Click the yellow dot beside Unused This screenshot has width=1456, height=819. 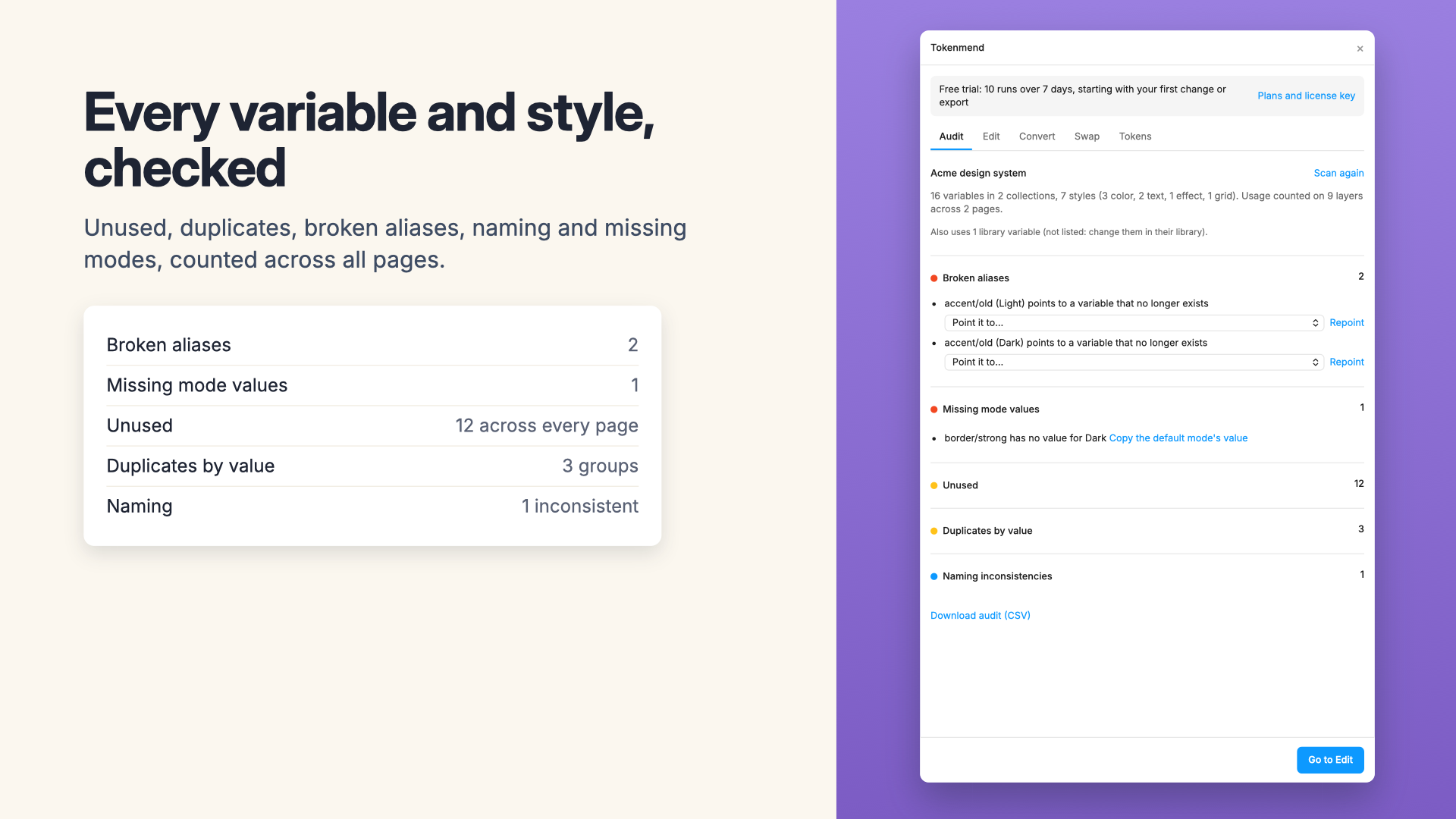pyautogui.click(x=934, y=485)
